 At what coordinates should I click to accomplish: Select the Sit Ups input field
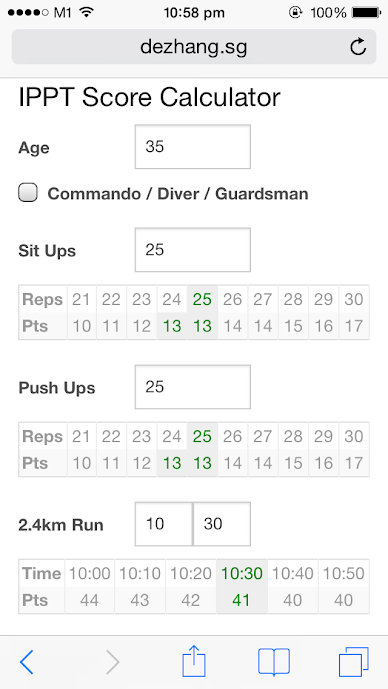coord(193,250)
